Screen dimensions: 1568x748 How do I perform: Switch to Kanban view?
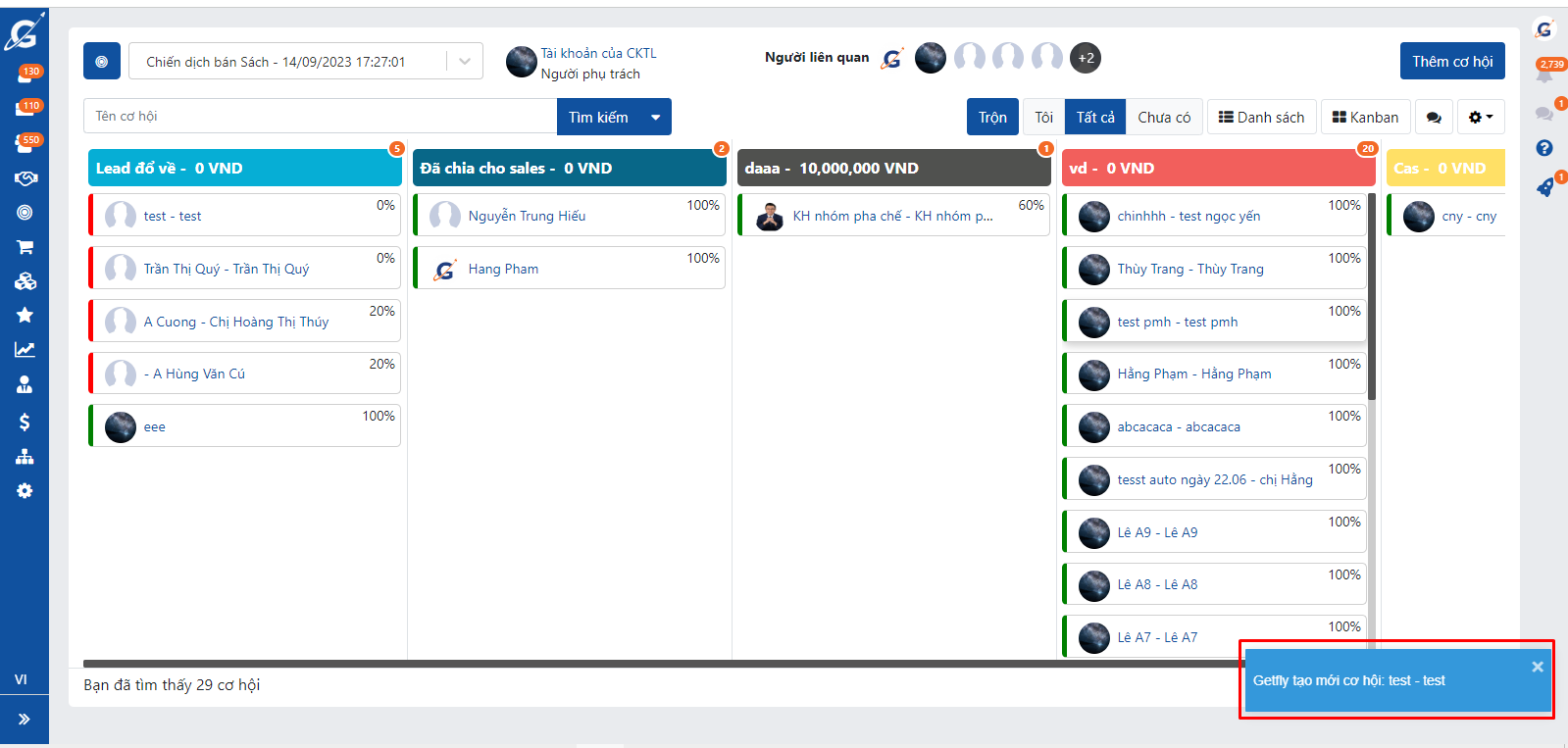1365,118
